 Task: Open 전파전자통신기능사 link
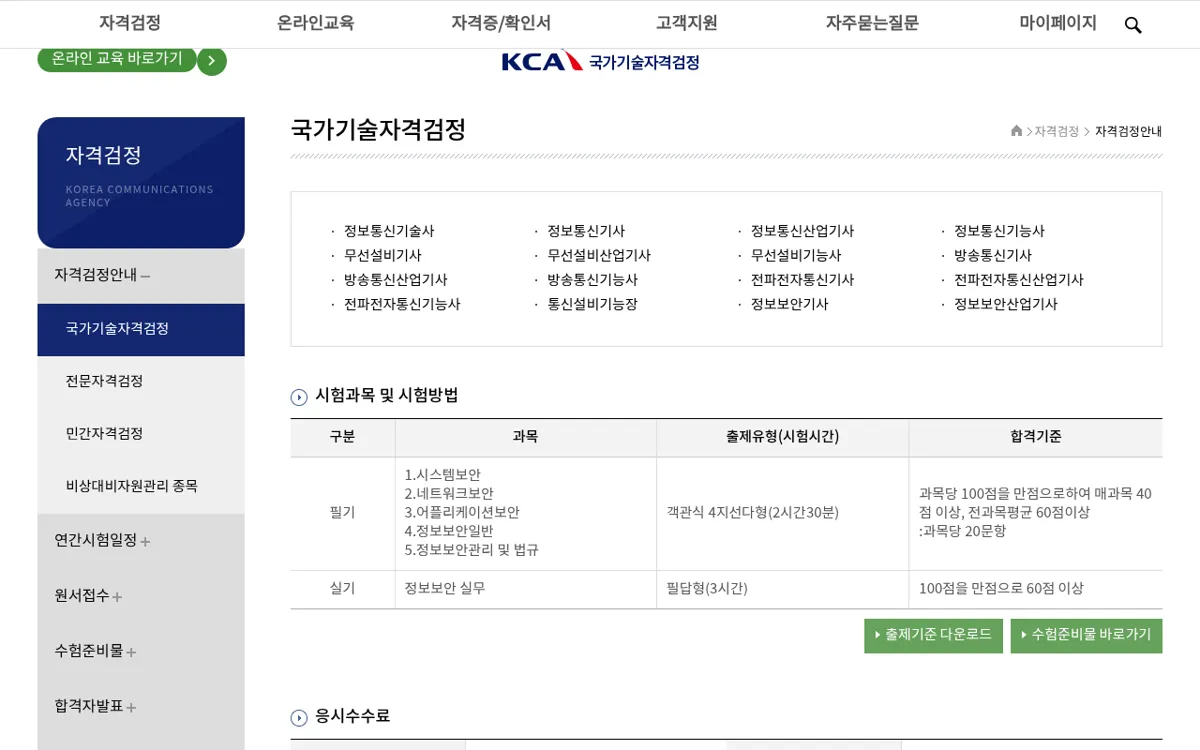tap(402, 305)
